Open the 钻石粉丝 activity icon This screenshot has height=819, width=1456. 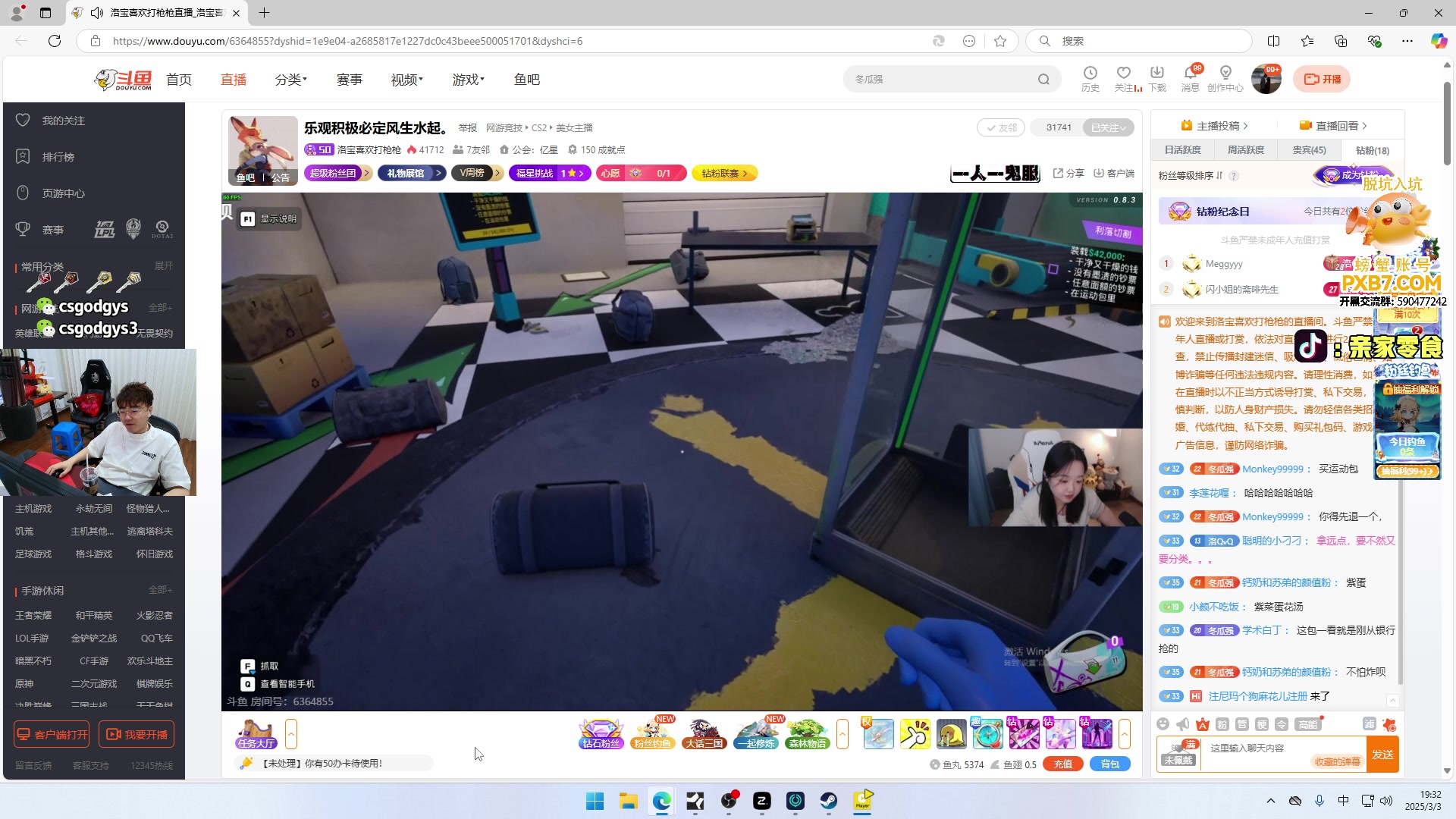tap(601, 734)
